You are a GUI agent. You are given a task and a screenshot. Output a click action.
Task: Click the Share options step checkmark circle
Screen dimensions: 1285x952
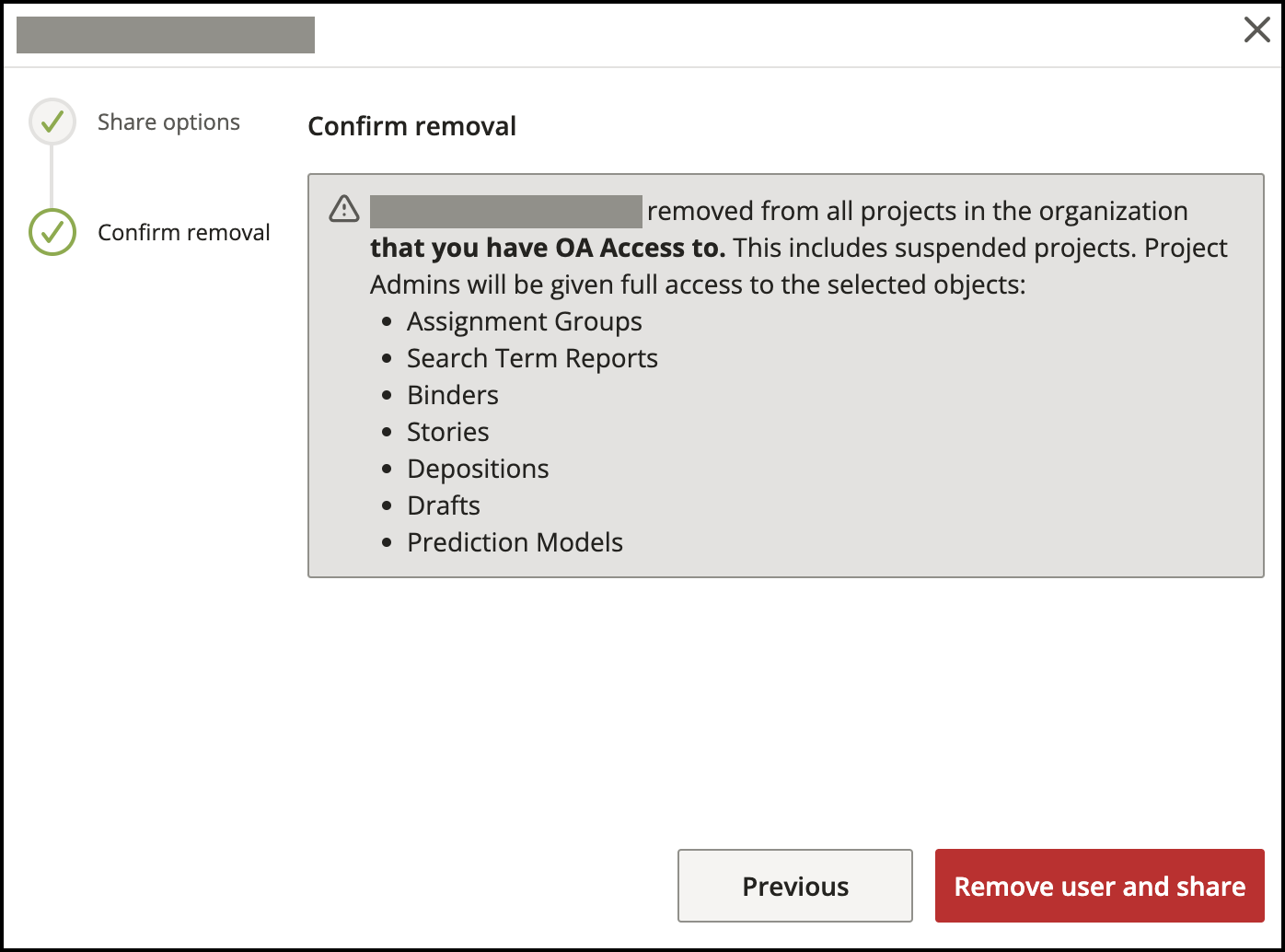pos(52,122)
